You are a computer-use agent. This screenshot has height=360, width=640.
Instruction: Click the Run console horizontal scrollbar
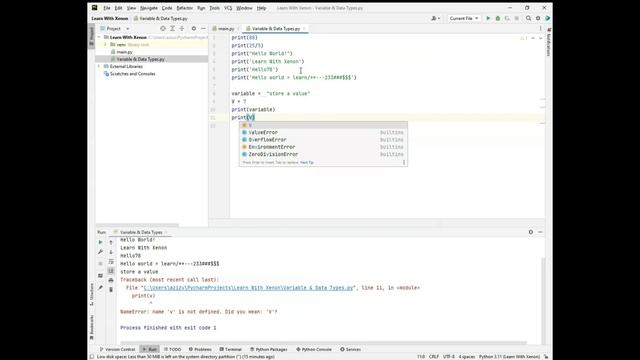point(322,343)
